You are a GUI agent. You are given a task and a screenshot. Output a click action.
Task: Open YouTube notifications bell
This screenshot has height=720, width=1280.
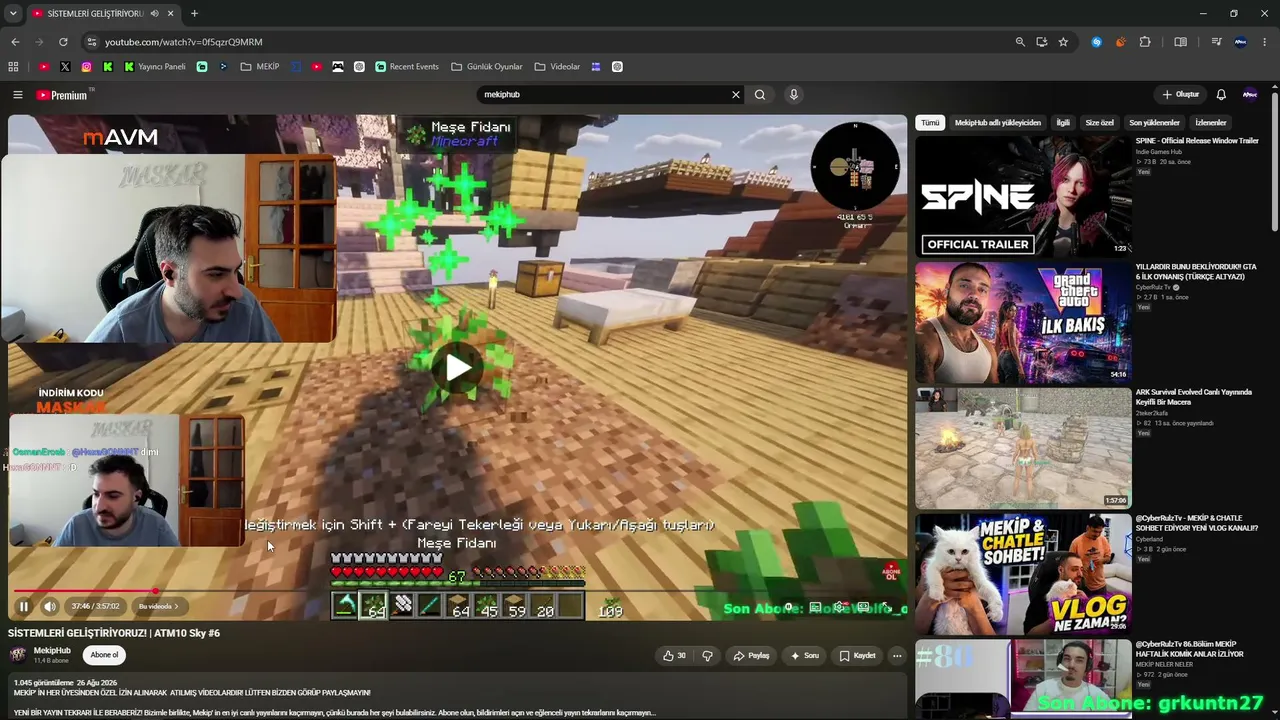pyautogui.click(x=1221, y=95)
